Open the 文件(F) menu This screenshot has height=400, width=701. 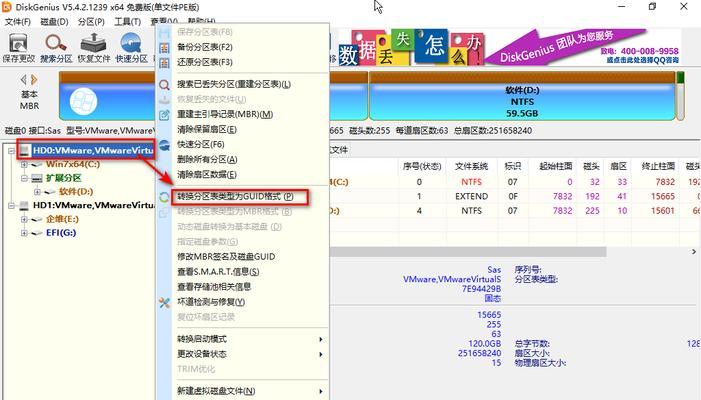(17, 21)
